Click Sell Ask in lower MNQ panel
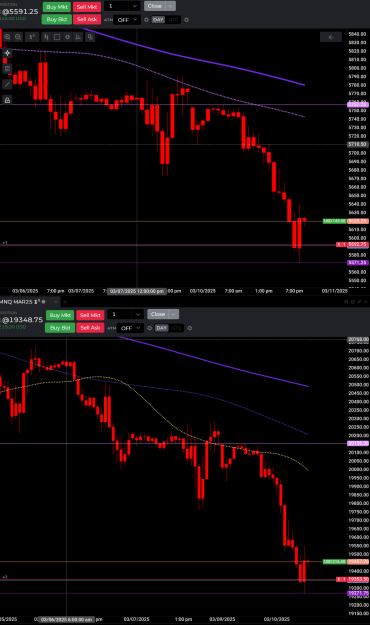Image resolution: width=370 pixels, height=625 pixels. pyautogui.click(x=90, y=328)
